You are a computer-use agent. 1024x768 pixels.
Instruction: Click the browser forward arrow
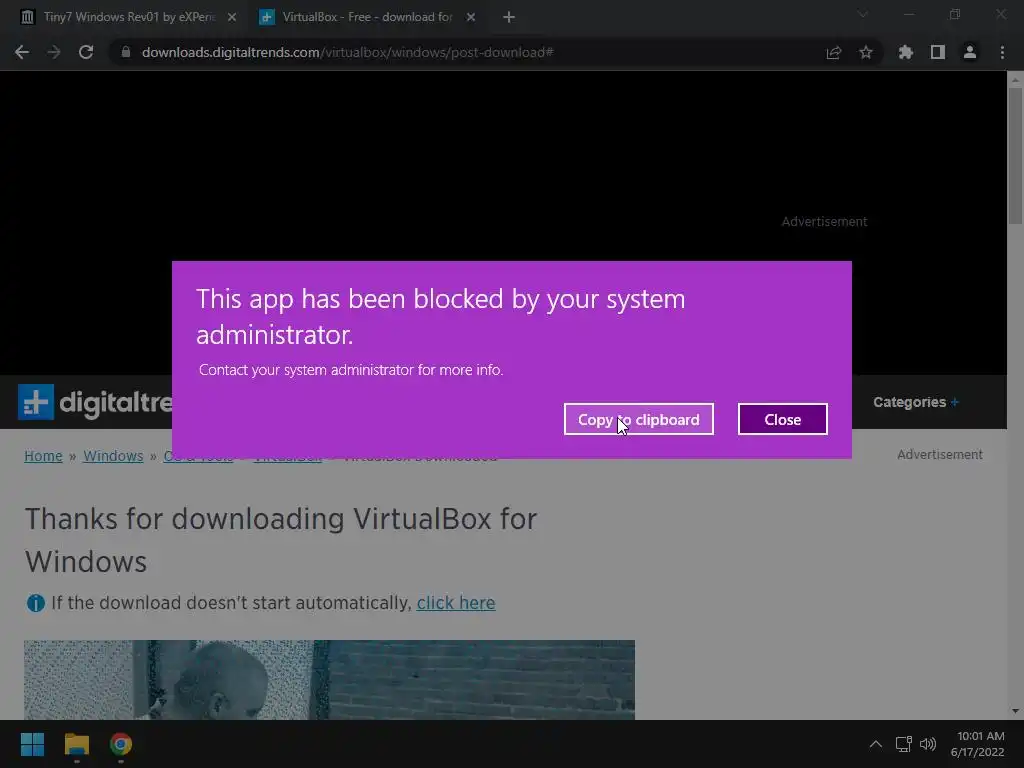click(54, 52)
